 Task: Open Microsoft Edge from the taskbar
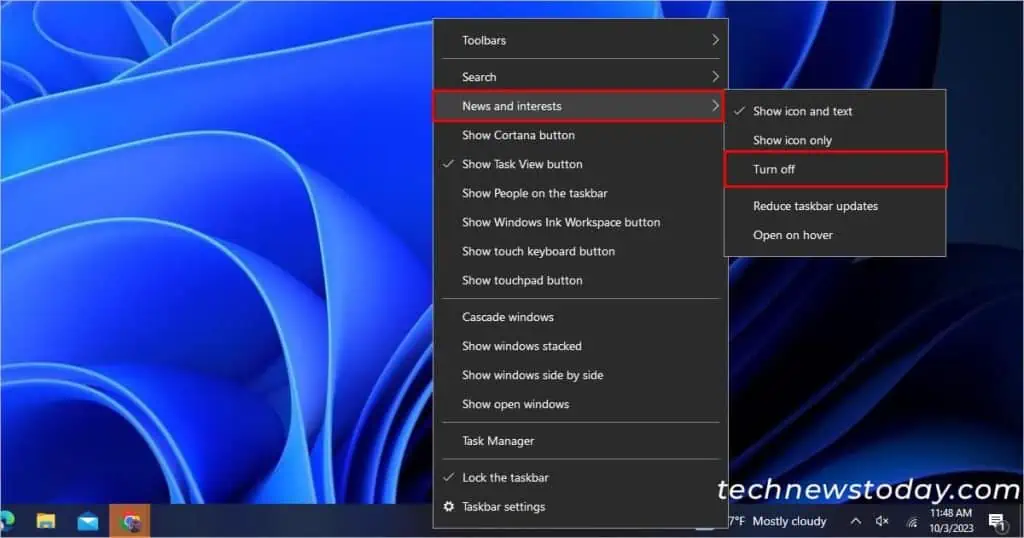coord(6,521)
